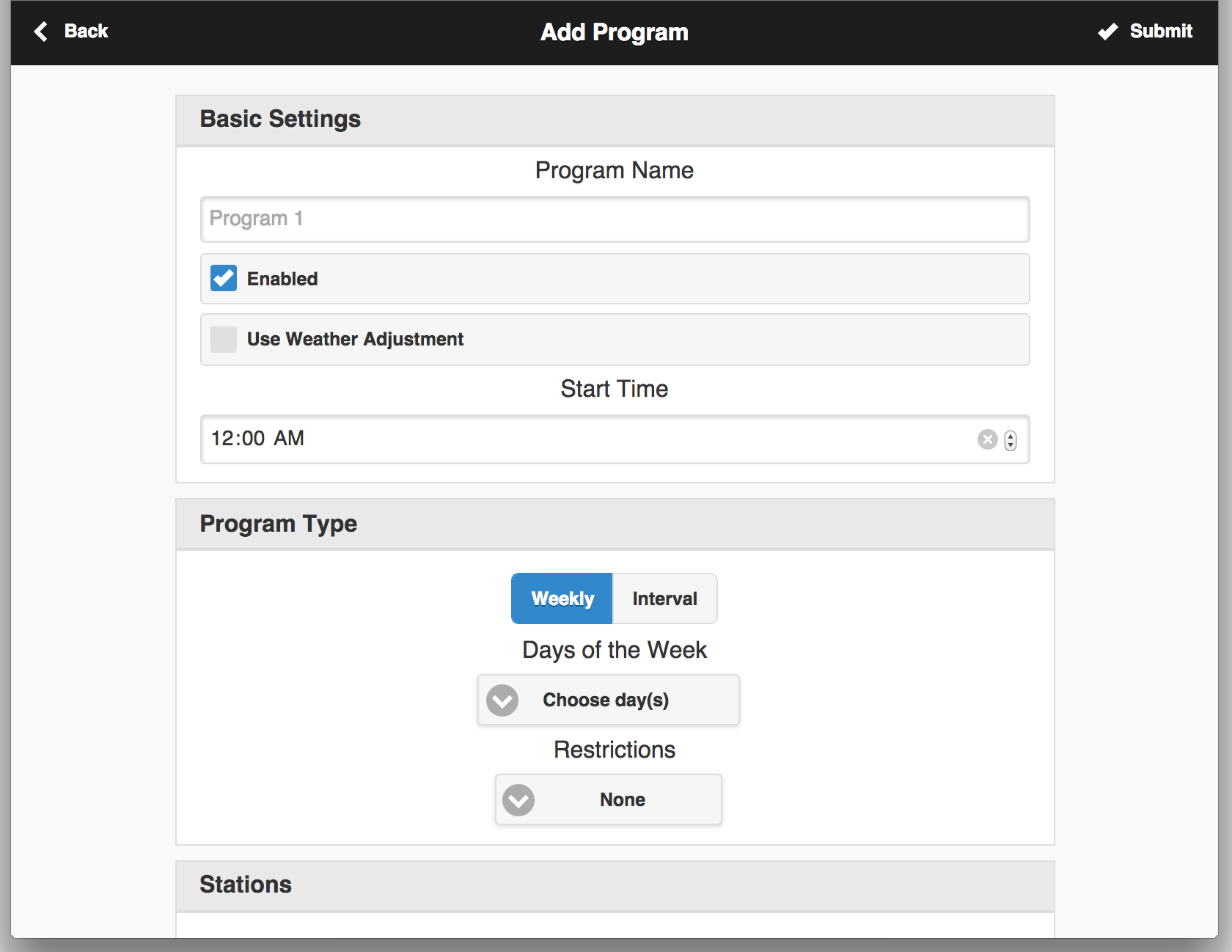This screenshot has width=1232, height=952.
Task: Enable the Use Weather Adjustment checkbox
Action: click(224, 340)
